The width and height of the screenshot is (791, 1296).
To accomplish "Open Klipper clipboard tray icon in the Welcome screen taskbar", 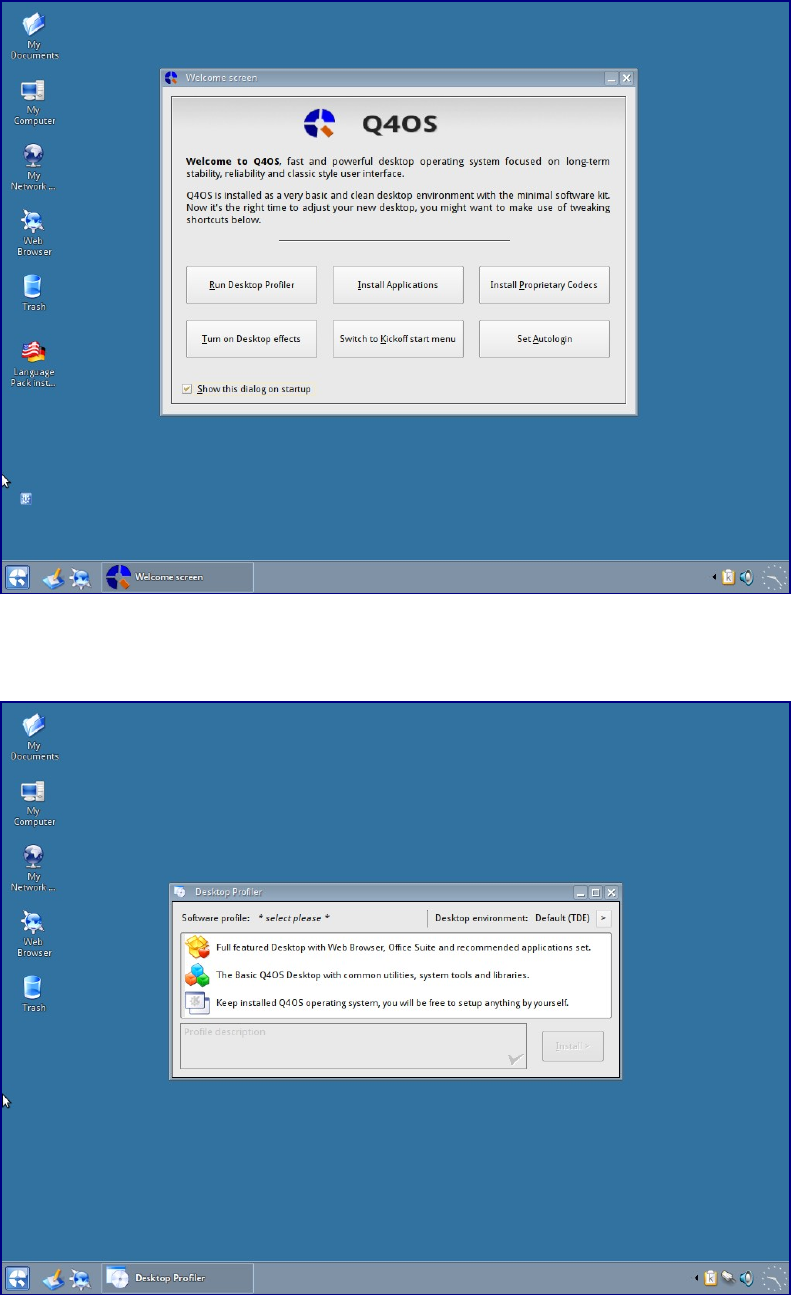I will tap(728, 577).
